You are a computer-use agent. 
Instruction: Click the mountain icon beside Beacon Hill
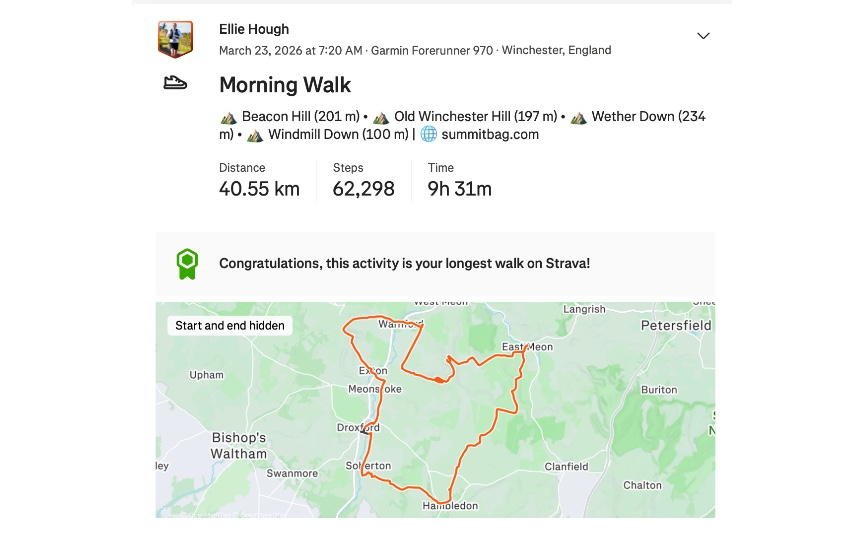[x=229, y=117]
